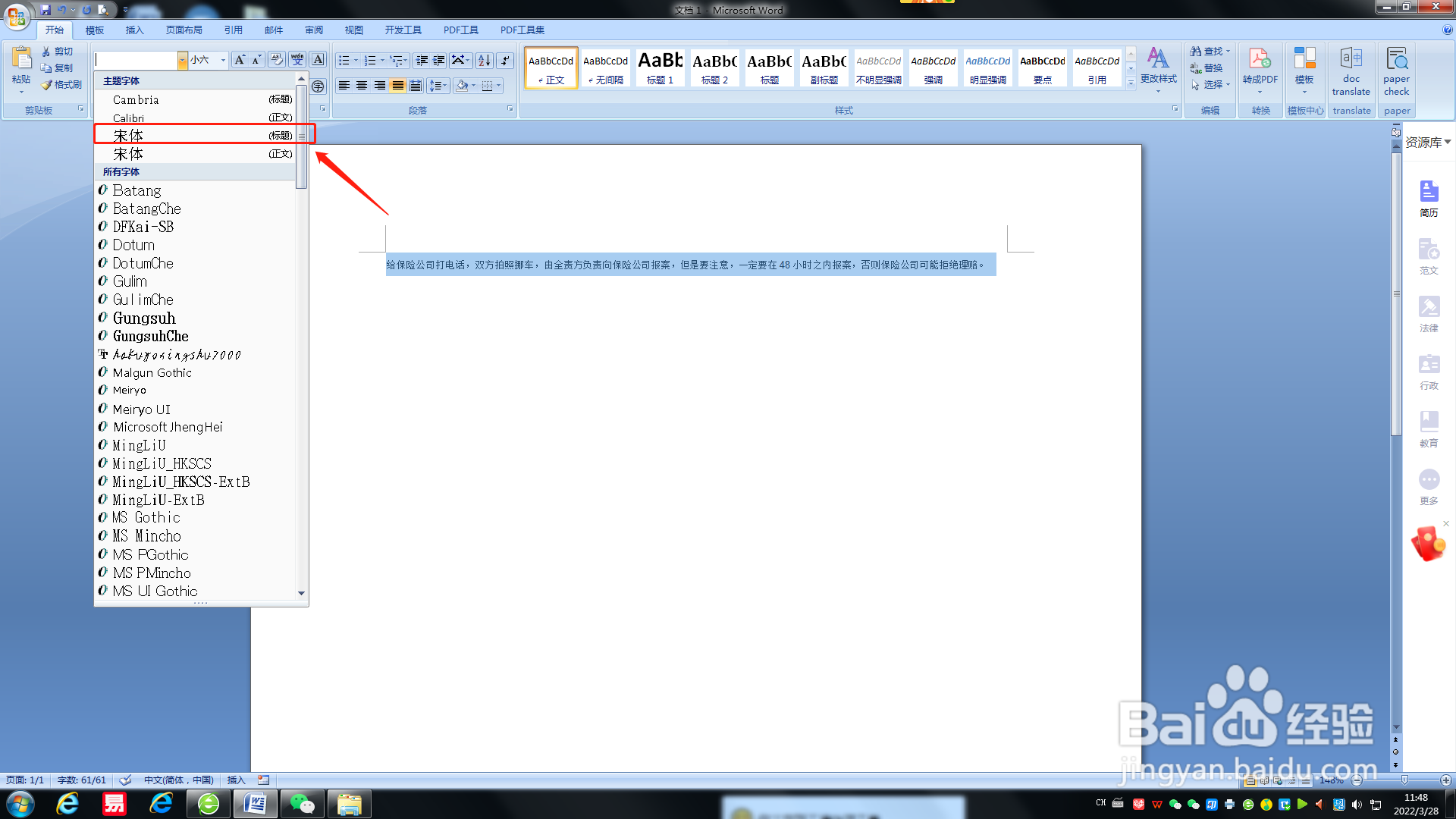Screen dimensions: 1456x819
Task: Click the 查找 (Find) button
Action: coord(1210,51)
